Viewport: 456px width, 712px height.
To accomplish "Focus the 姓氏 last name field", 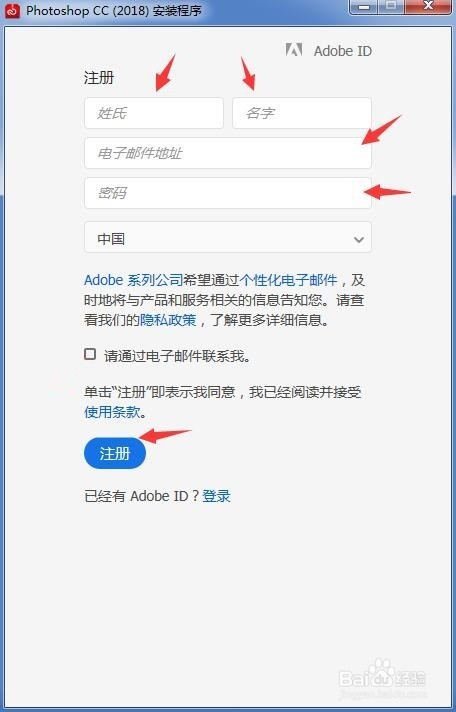I will [x=154, y=113].
